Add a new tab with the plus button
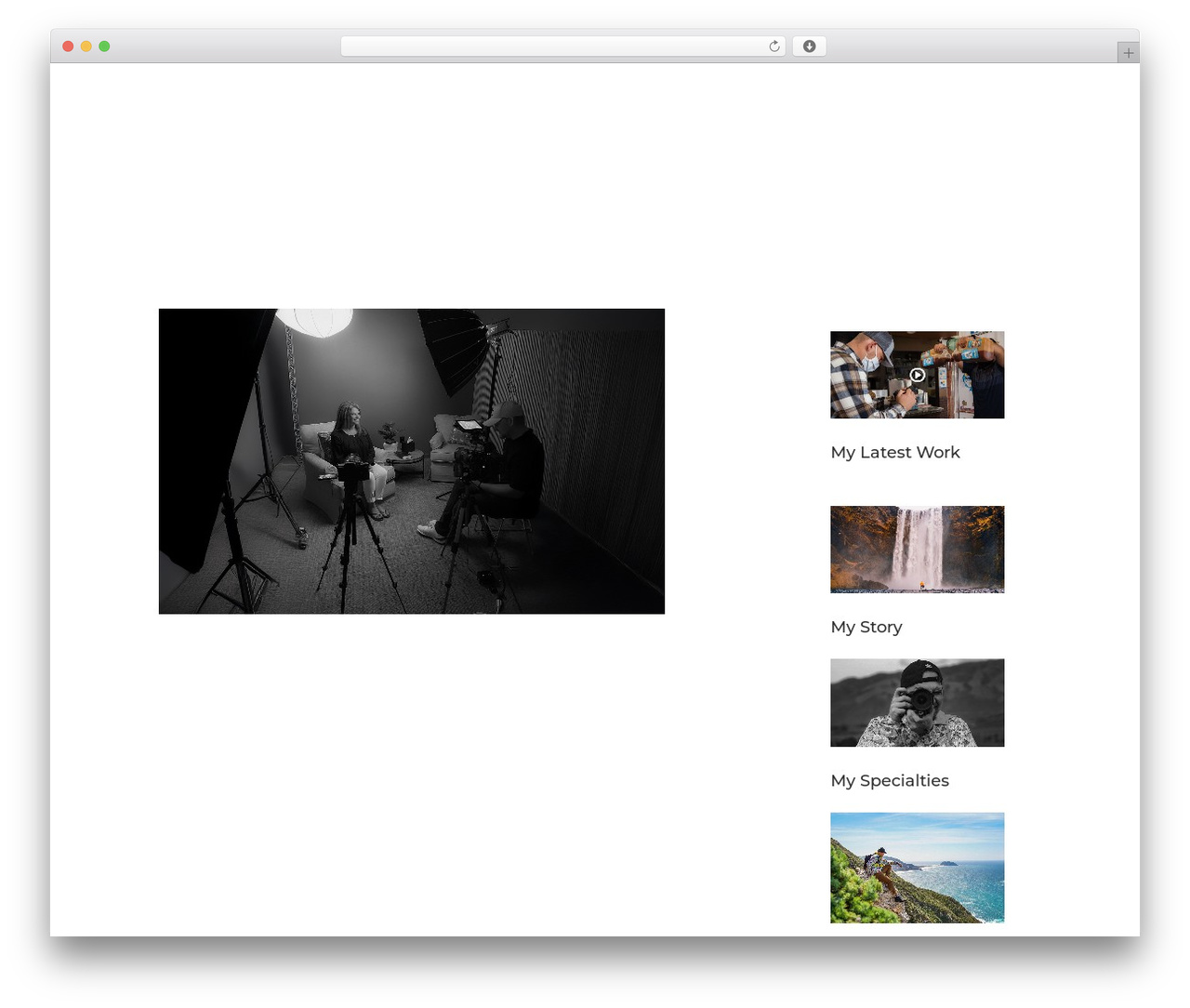This screenshot has width=1190, height=1008. (x=1128, y=53)
